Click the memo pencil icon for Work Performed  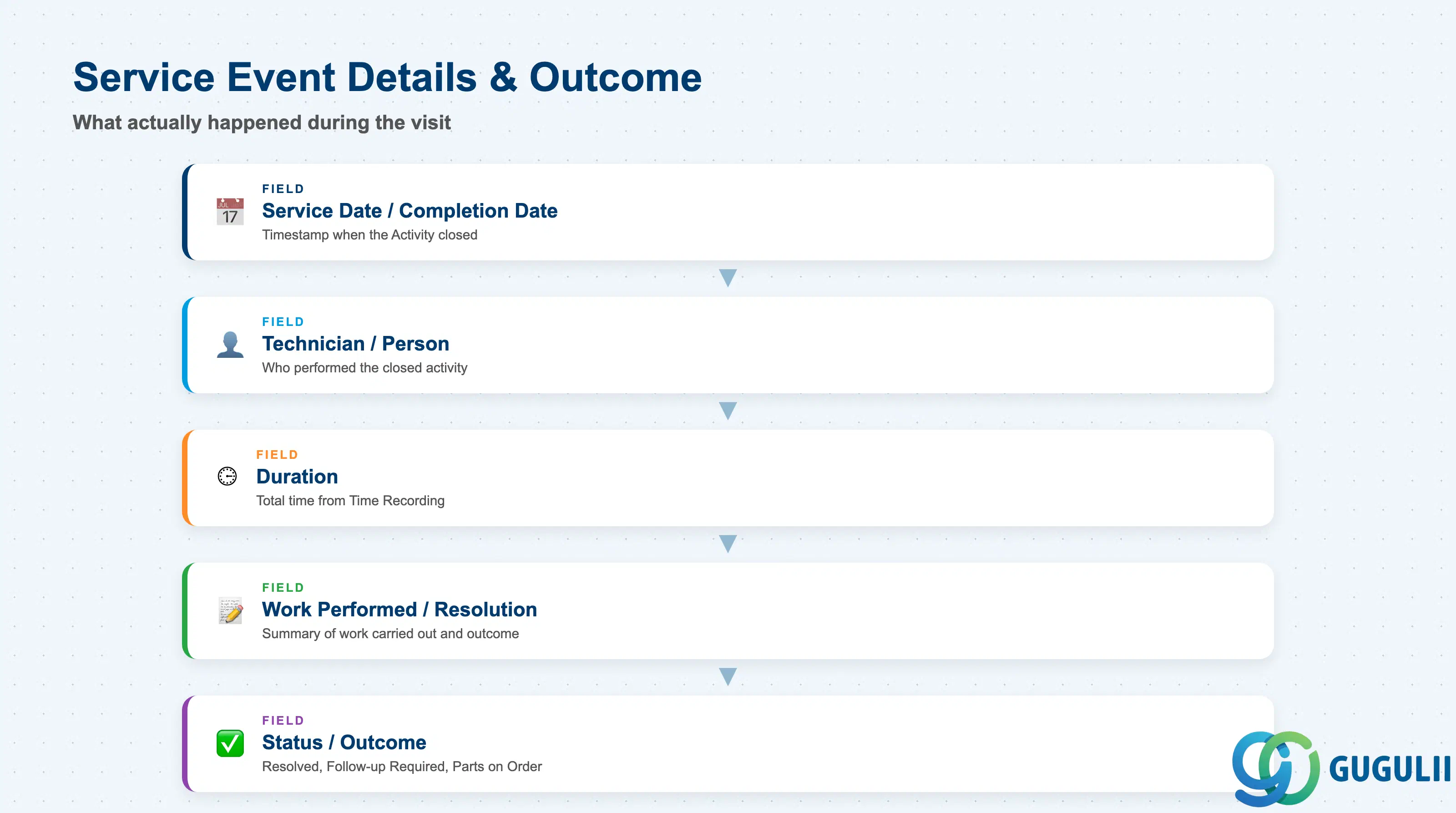[x=230, y=610]
